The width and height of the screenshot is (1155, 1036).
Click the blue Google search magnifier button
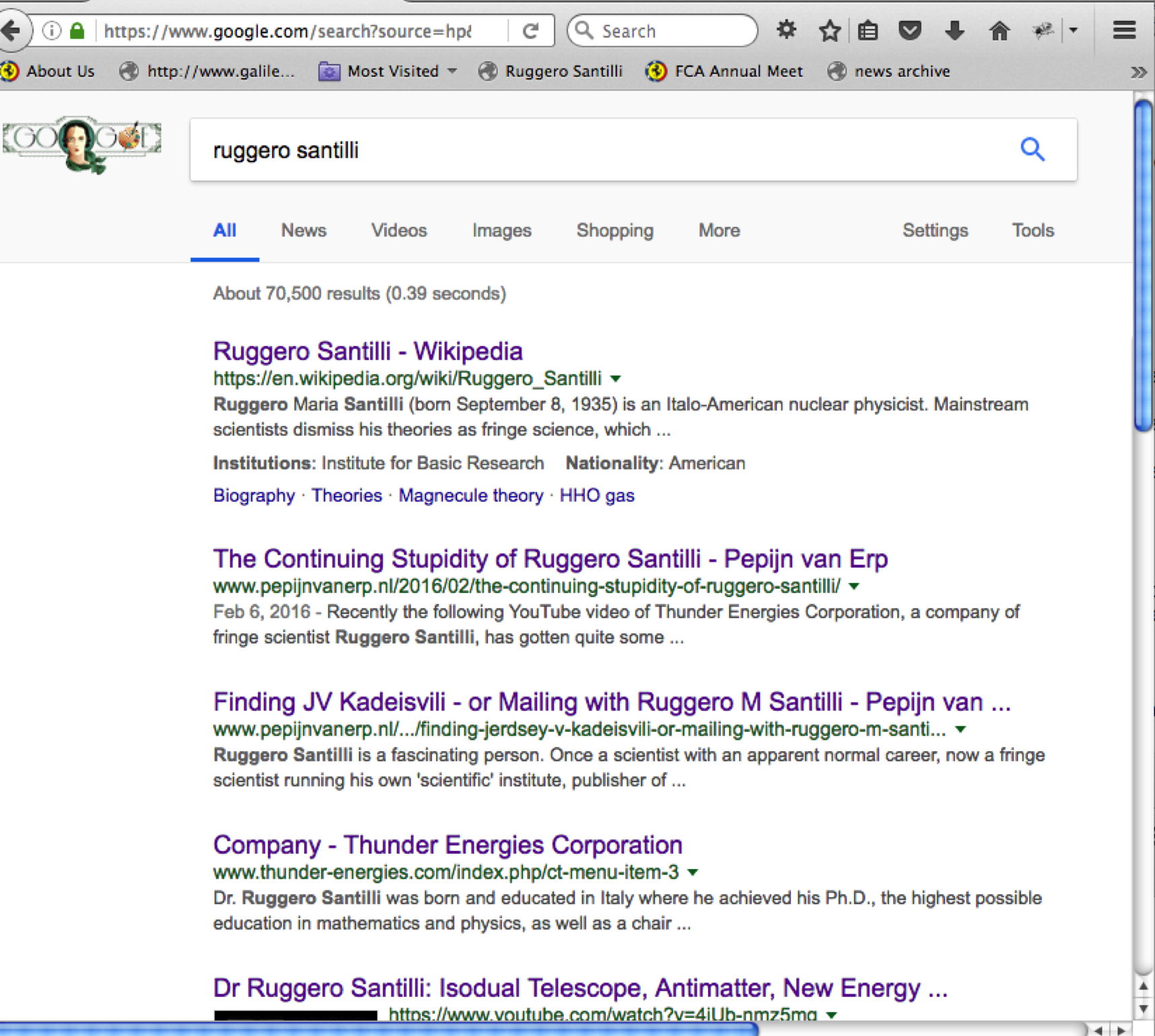coord(1032,149)
